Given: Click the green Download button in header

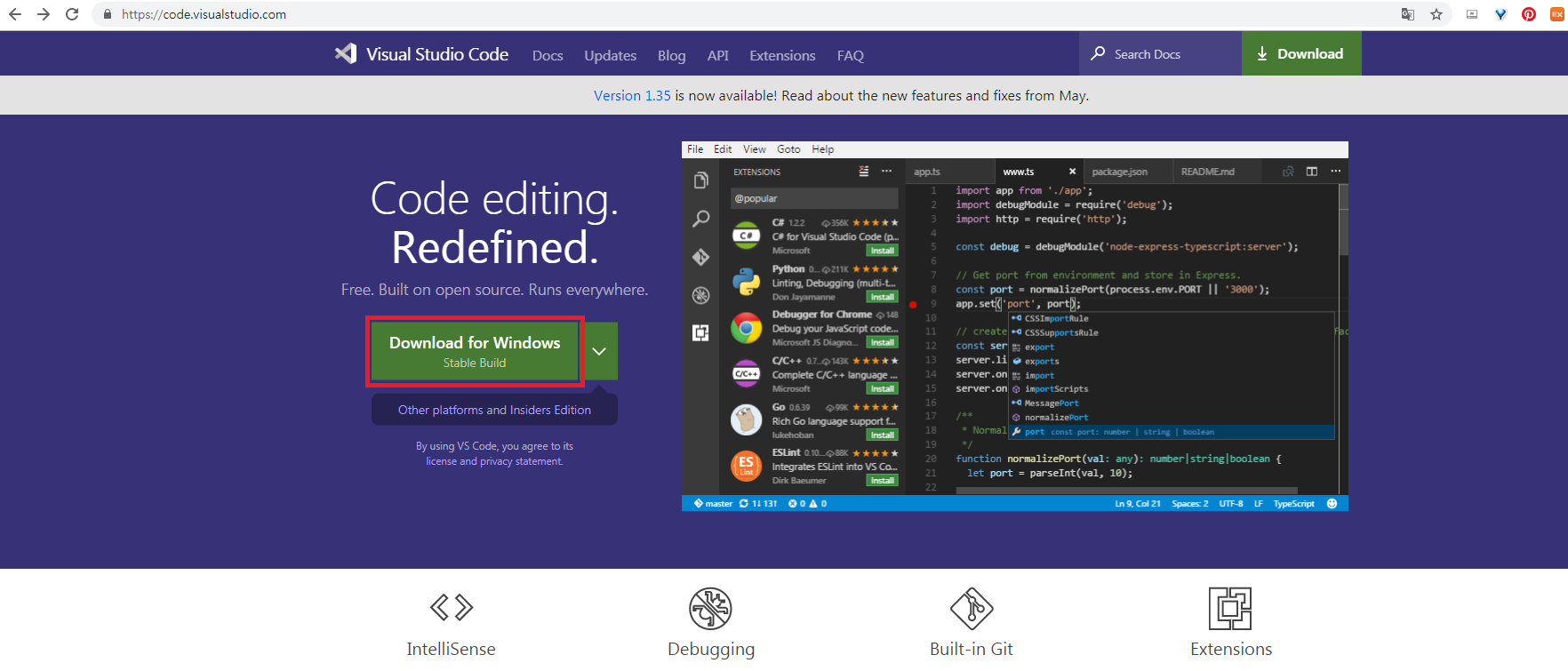Looking at the screenshot, I should 1301,53.
